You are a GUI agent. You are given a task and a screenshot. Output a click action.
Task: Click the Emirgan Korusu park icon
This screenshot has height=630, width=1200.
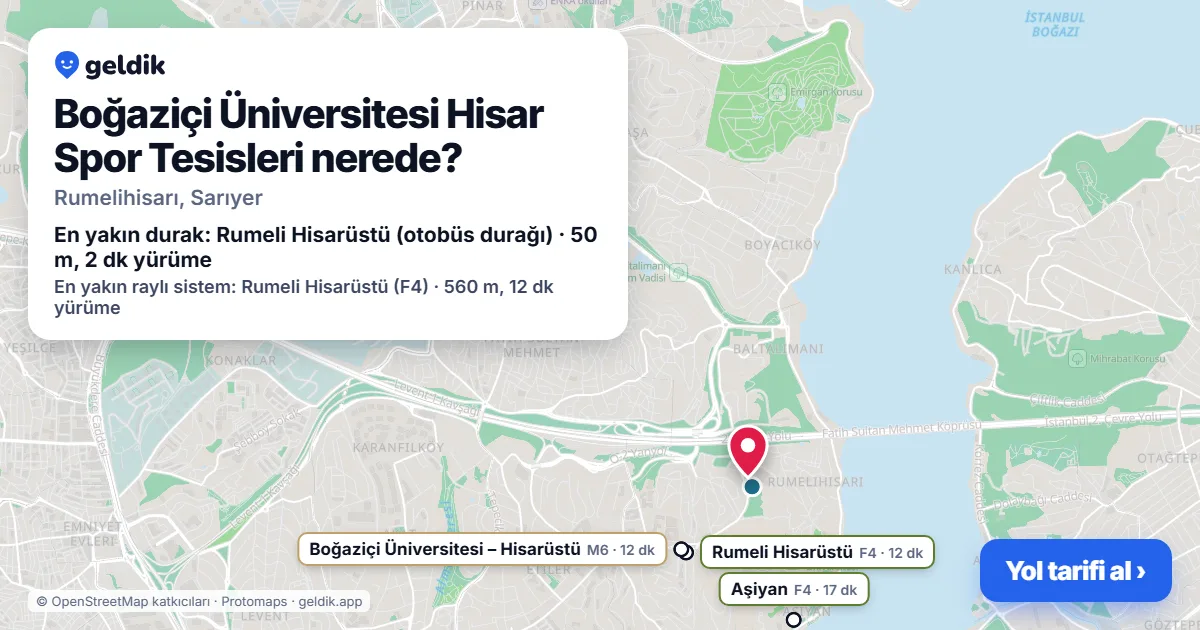pyautogui.click(x=777, y=91)
